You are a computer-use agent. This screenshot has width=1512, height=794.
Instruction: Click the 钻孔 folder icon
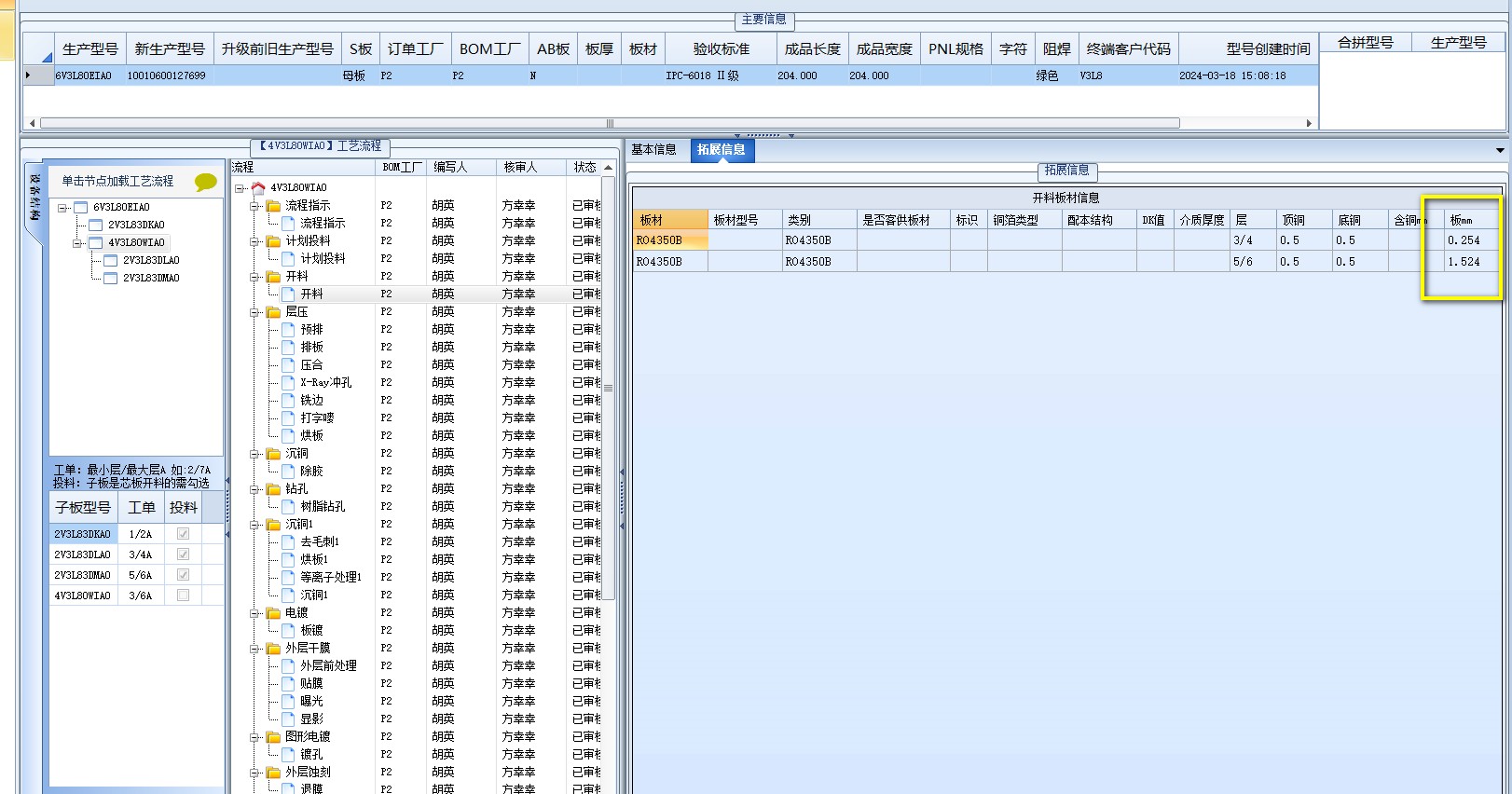tap(273, 488)
